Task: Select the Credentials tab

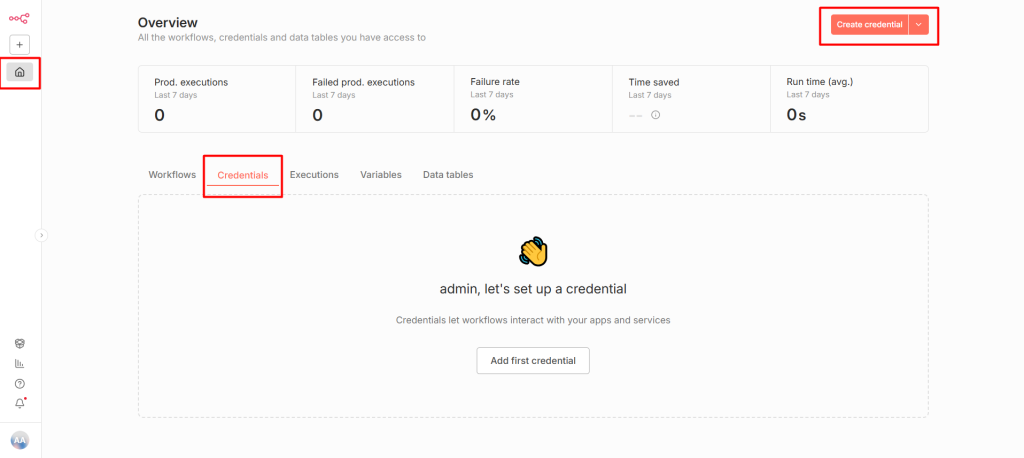Action: pos(242,176)
